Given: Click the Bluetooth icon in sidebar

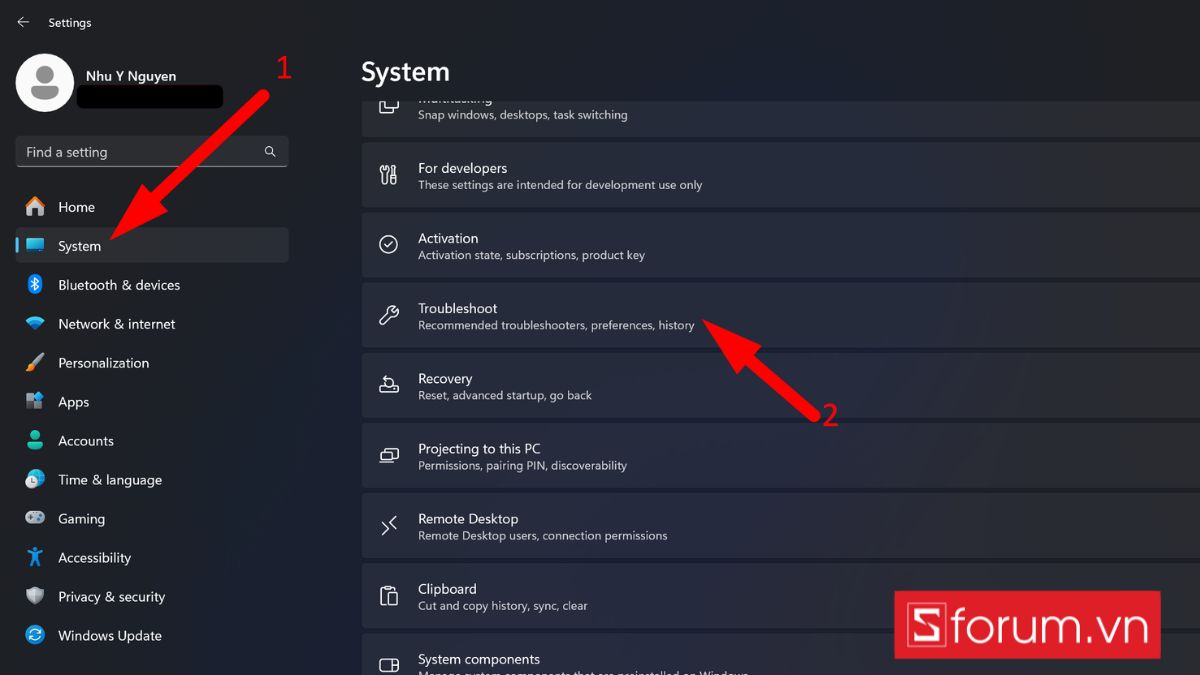Looking at the screenshot, I should point(35,285).
